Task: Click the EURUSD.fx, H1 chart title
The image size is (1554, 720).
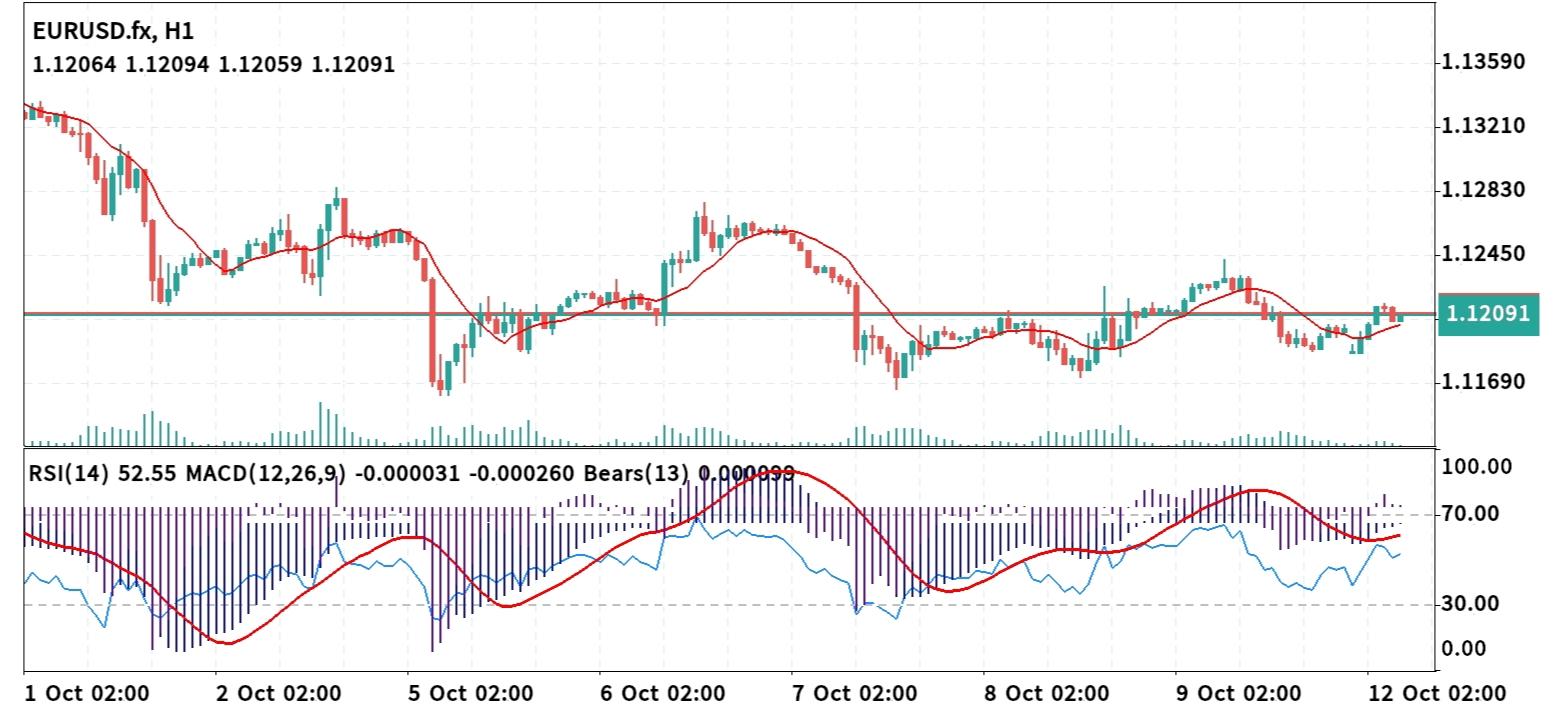Action: (x=113, y=31)
